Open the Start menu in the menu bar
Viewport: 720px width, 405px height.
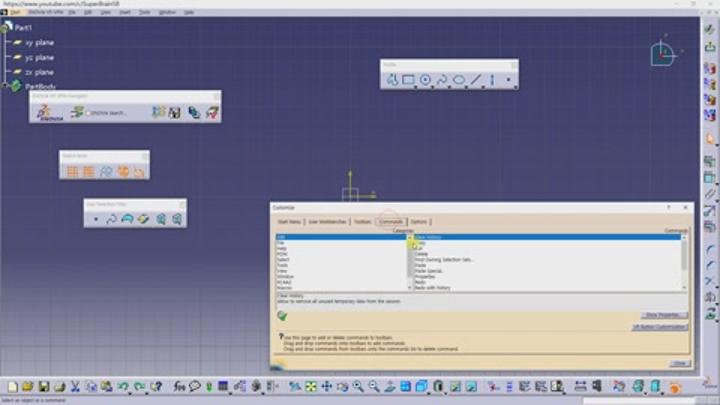click(15, 12)
